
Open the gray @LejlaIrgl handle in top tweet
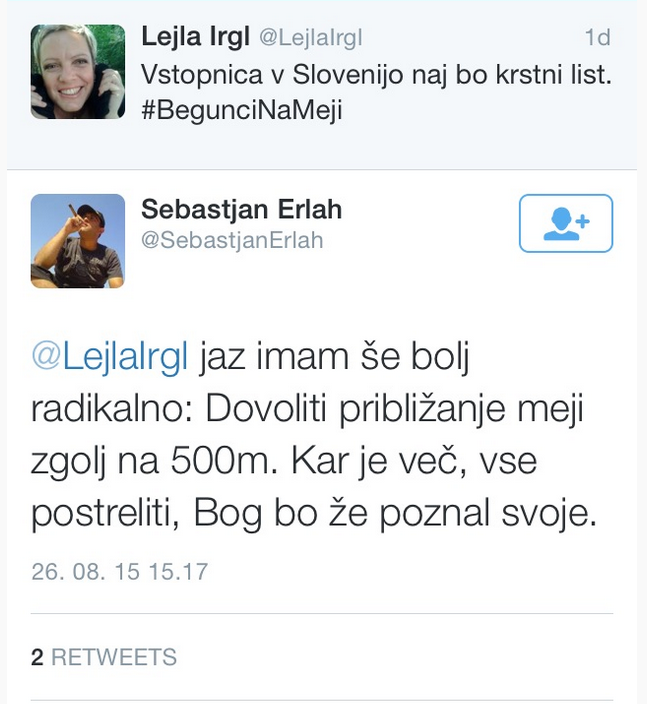click(x=310, y=39)
